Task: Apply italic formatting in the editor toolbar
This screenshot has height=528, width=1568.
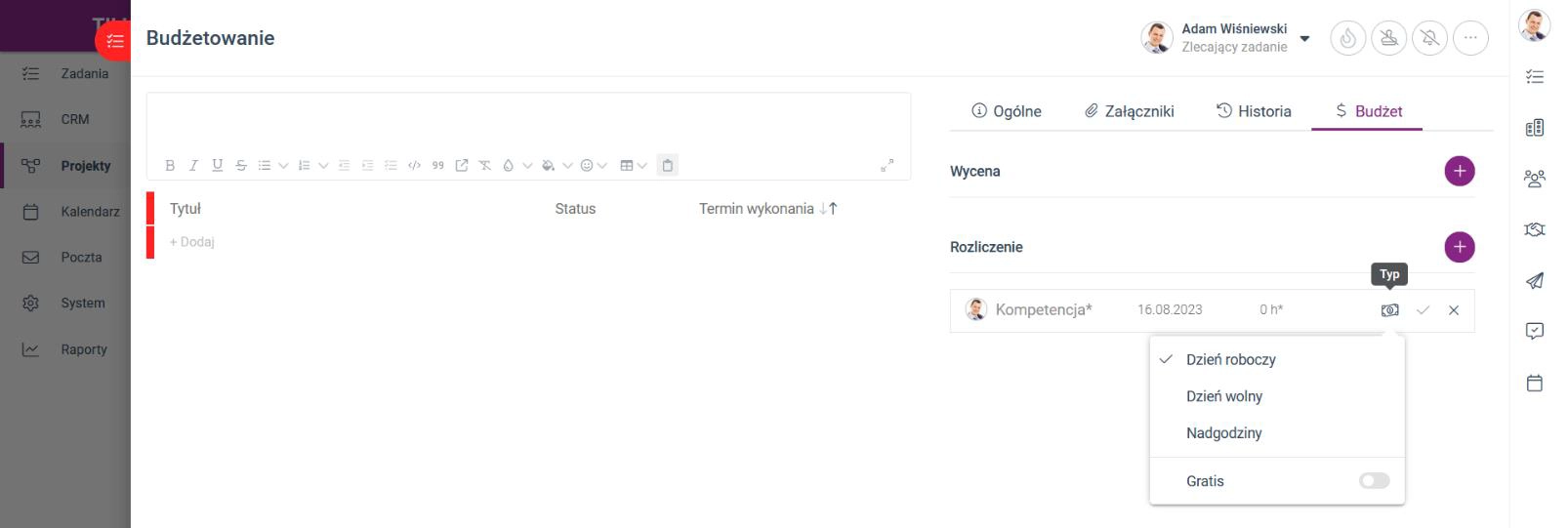Action: point(193,165)
